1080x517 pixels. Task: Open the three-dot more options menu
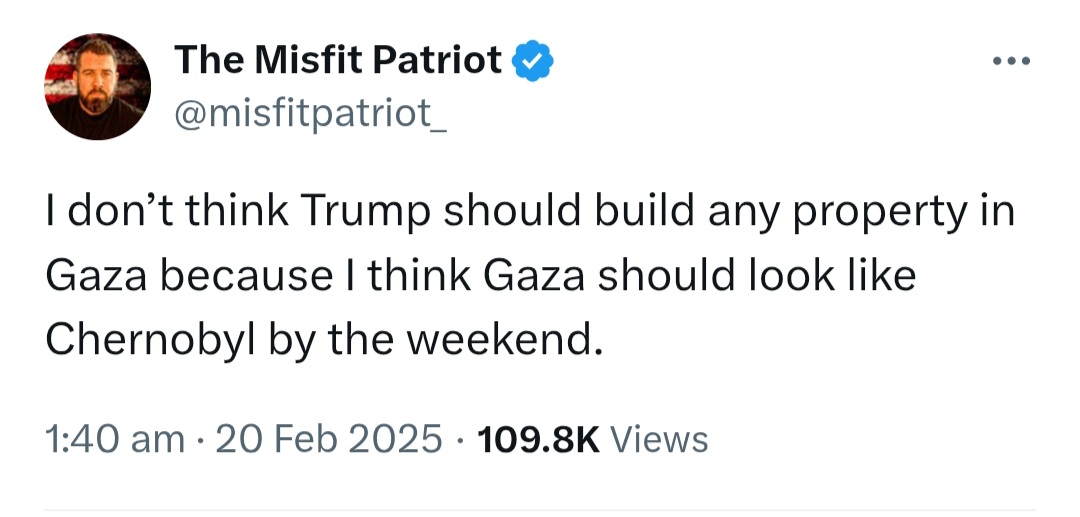(x=1012, y=62)
